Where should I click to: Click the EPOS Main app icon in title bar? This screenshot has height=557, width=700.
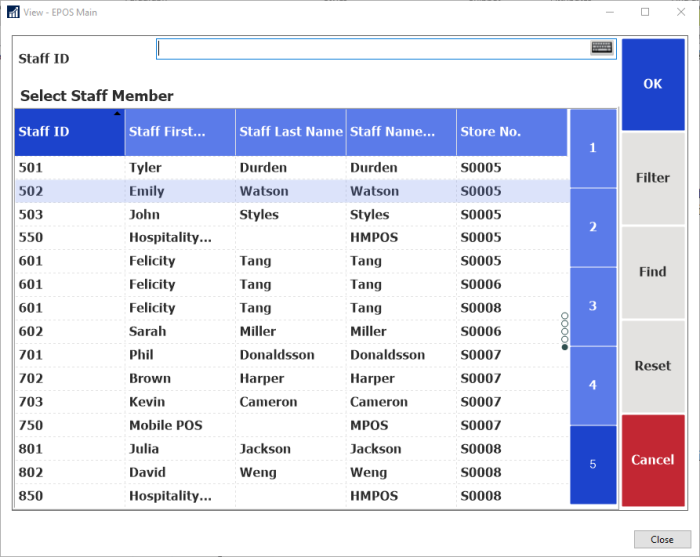click(x=13, y=12)
